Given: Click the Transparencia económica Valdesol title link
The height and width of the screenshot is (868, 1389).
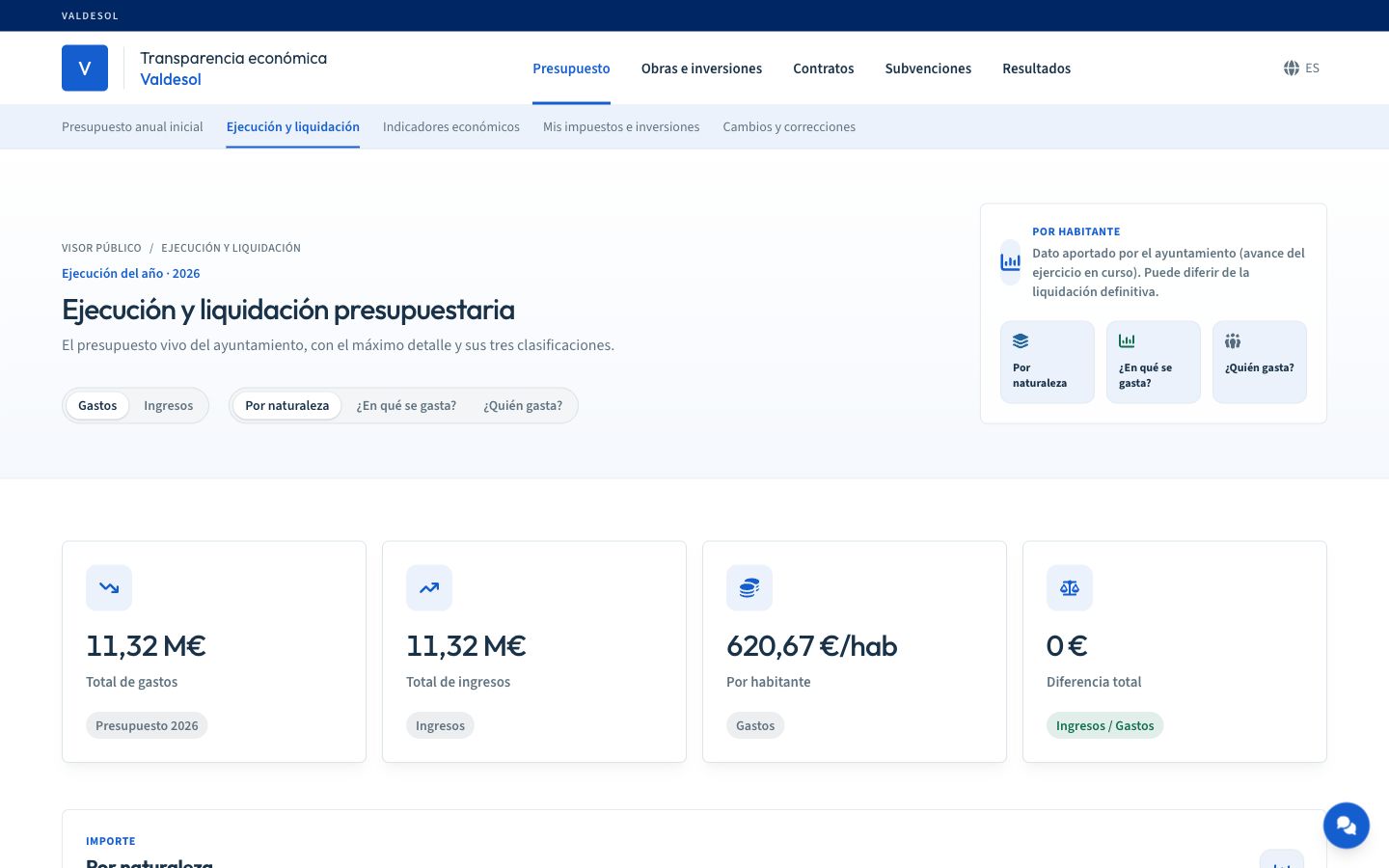Looking at the screenshot, I should click(233, 68).
